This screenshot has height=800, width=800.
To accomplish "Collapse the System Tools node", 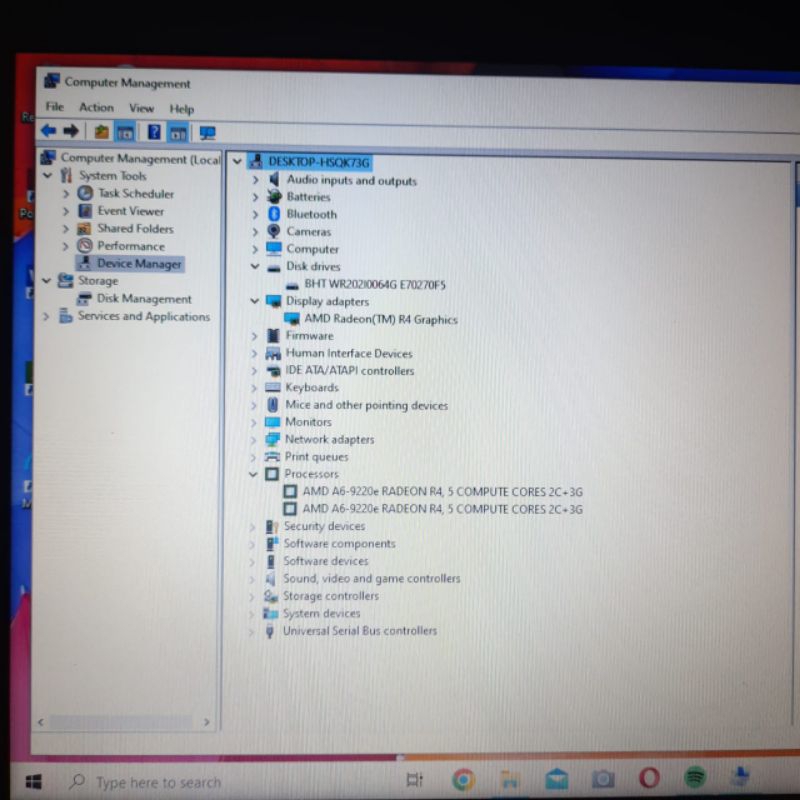I will point(47,176).
